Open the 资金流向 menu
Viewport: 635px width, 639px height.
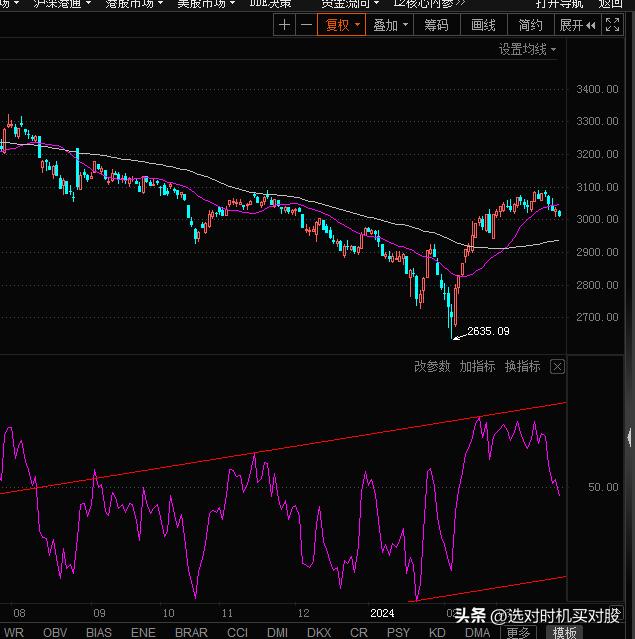pos(350,4)
